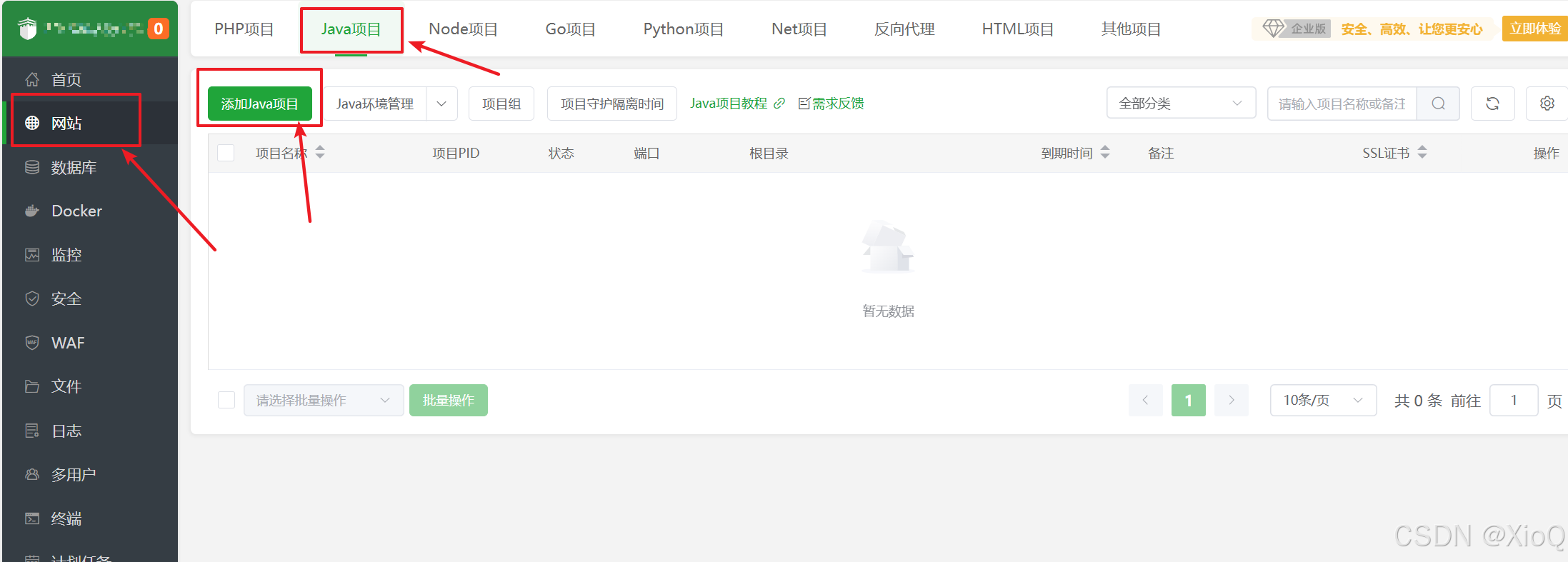Switch to the Go项目 tab
The width and height of the screenshot is (1568, 562).
click(570, 29)
